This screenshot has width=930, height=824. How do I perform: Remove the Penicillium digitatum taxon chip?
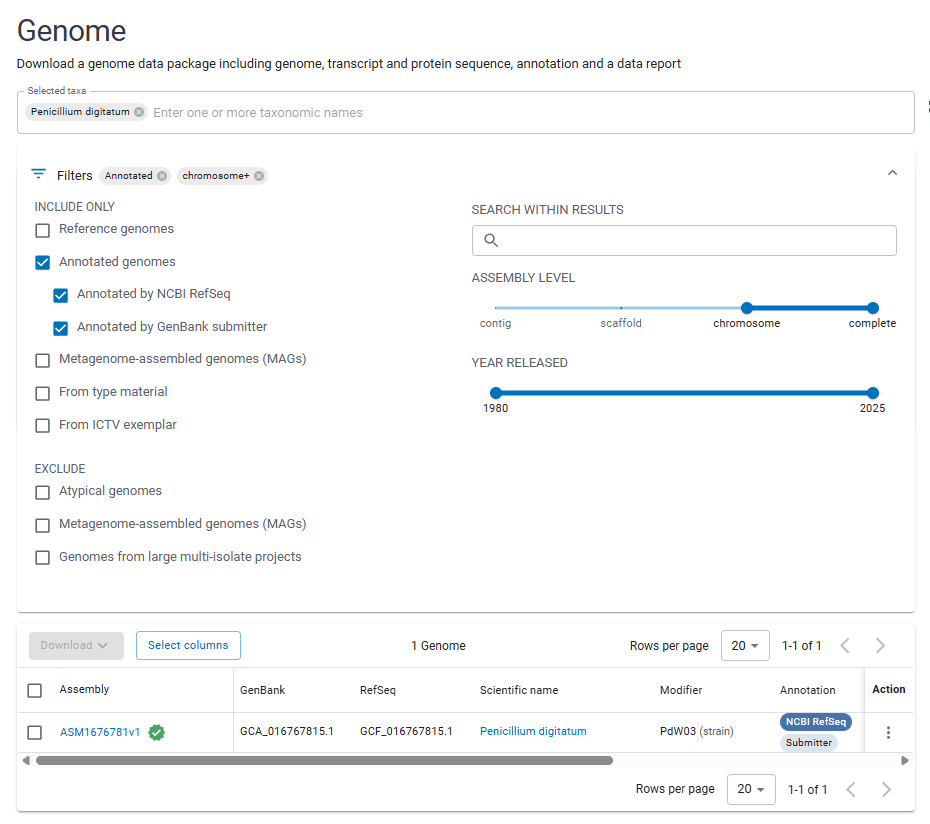coord(139,112)
